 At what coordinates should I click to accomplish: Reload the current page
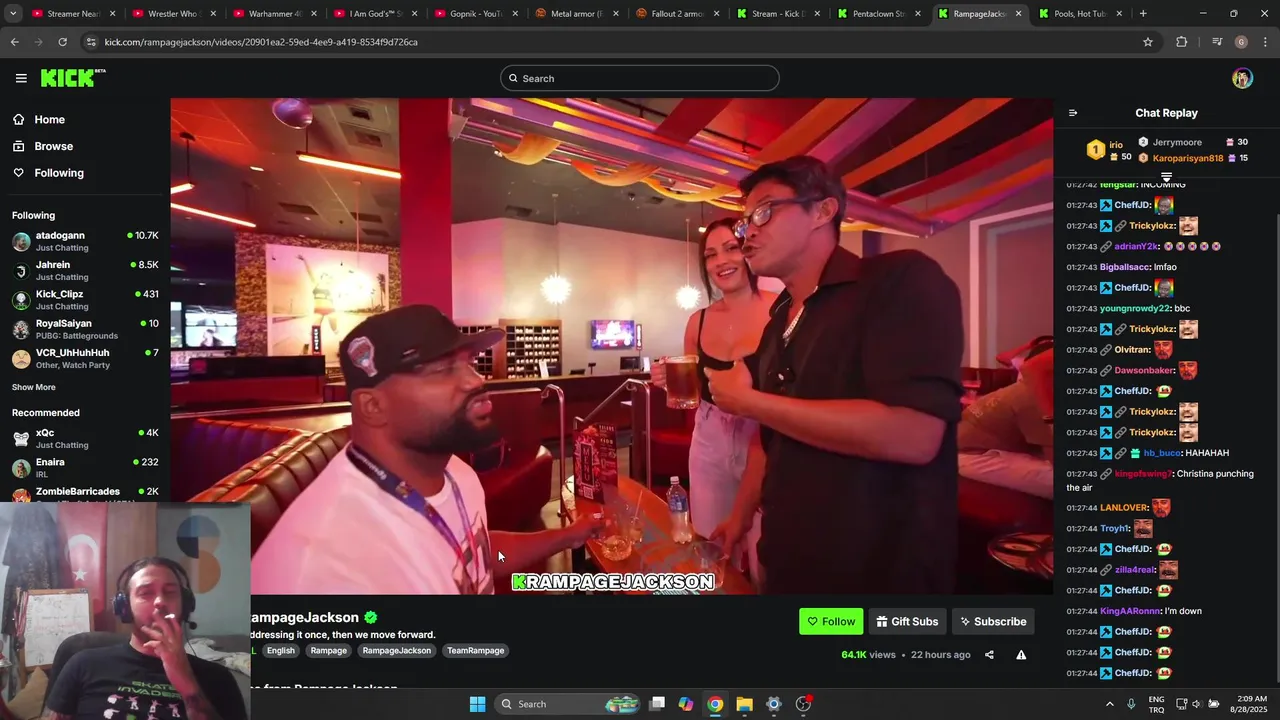tap(62, 42)
